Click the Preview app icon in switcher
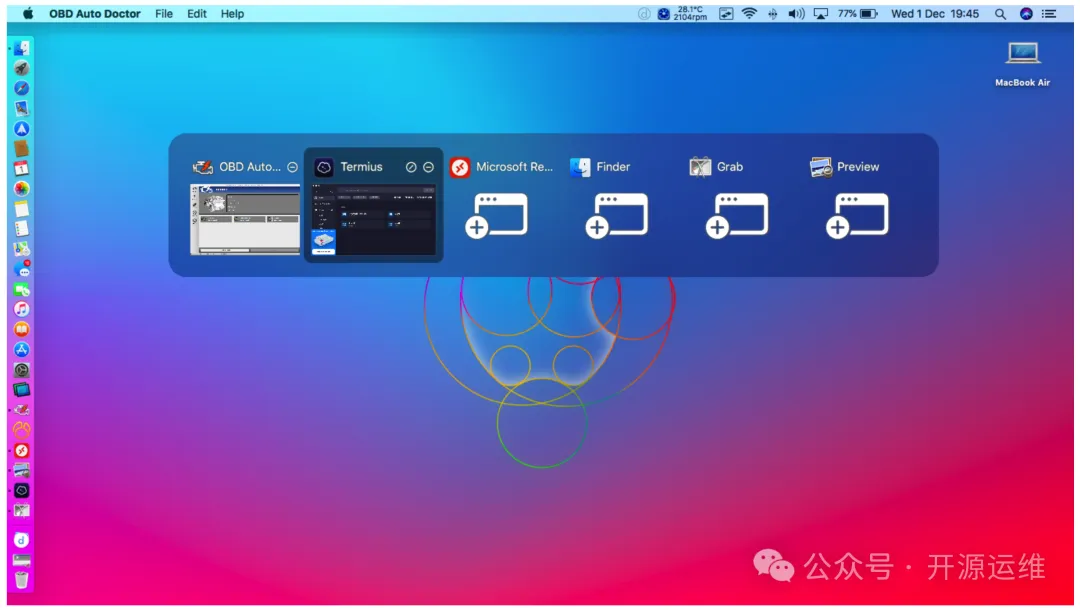Screen dimensions: 1080x610 (x=821, y=167)
